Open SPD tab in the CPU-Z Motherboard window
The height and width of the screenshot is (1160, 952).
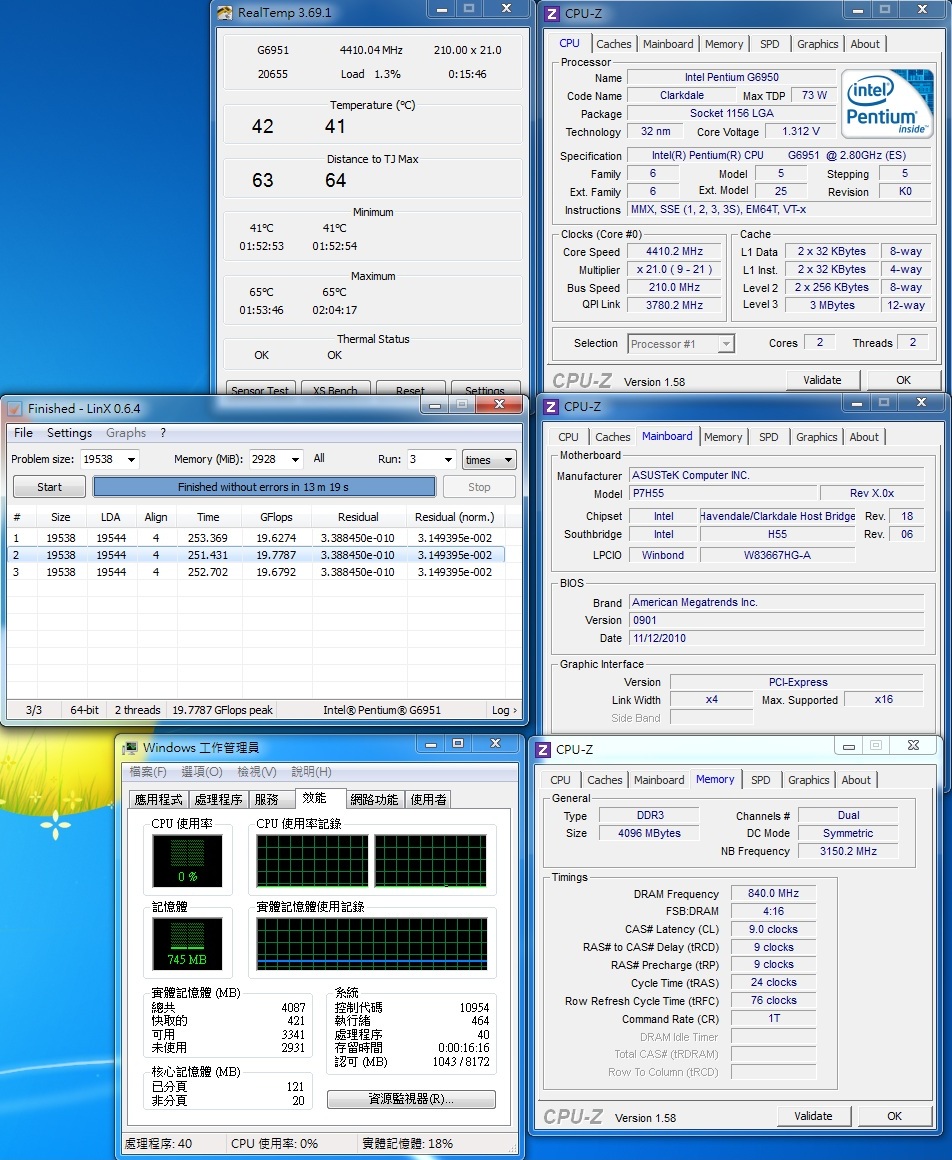pos(769,436)
